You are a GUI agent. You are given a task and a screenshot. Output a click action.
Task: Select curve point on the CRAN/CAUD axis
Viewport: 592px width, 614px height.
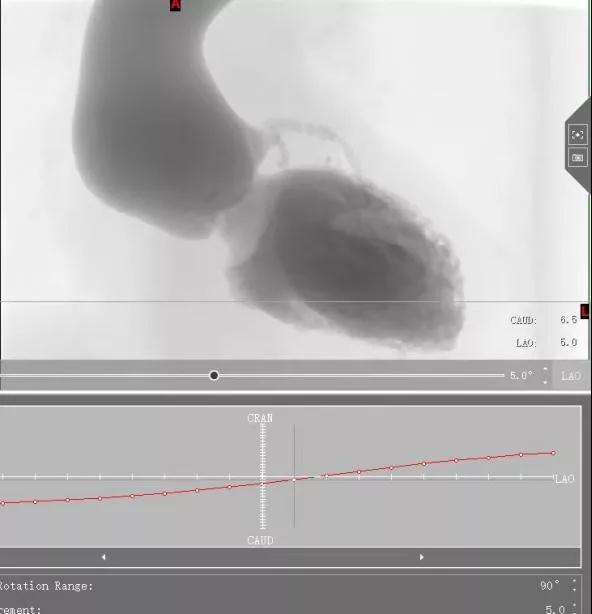262,484
